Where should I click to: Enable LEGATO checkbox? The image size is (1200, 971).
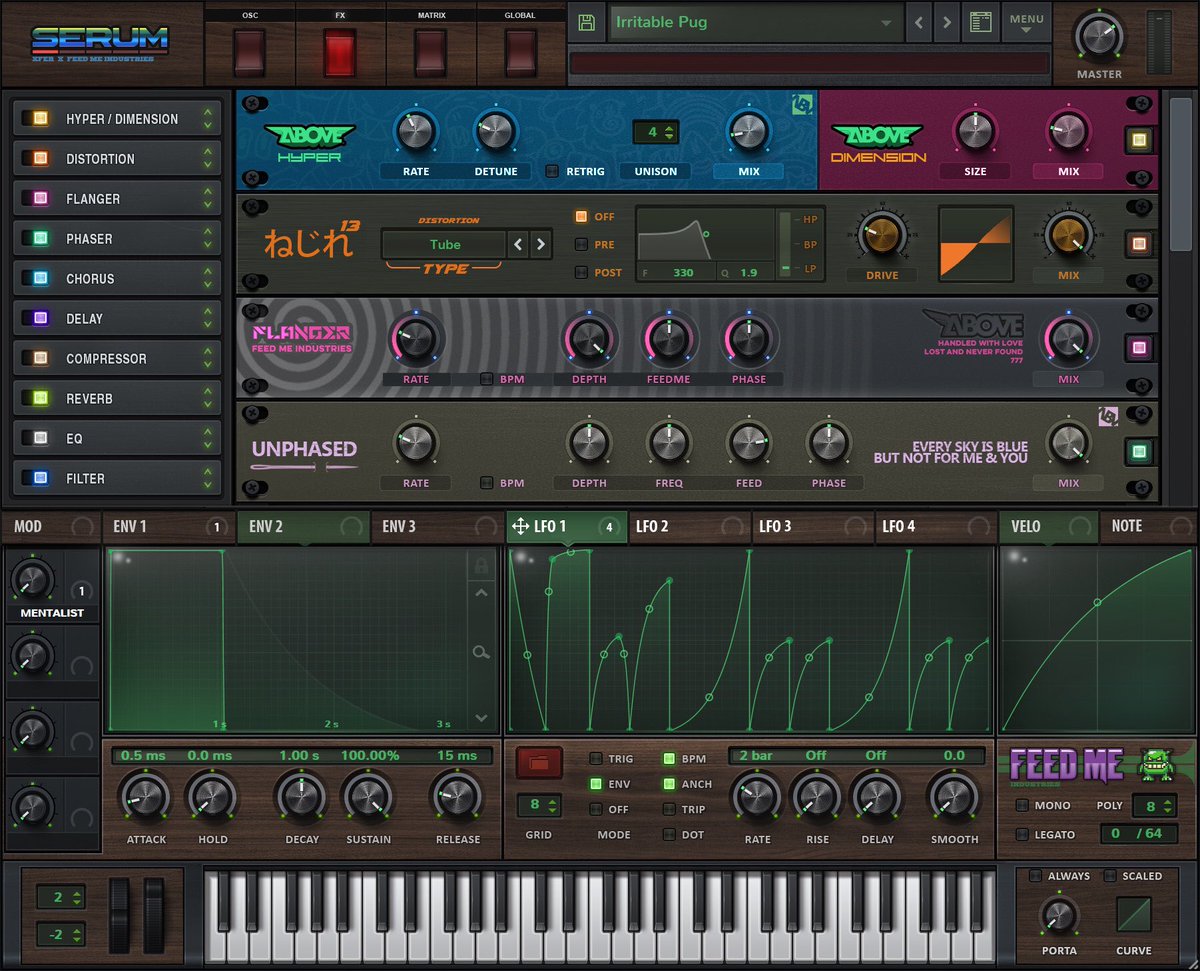click(1022, 834)
